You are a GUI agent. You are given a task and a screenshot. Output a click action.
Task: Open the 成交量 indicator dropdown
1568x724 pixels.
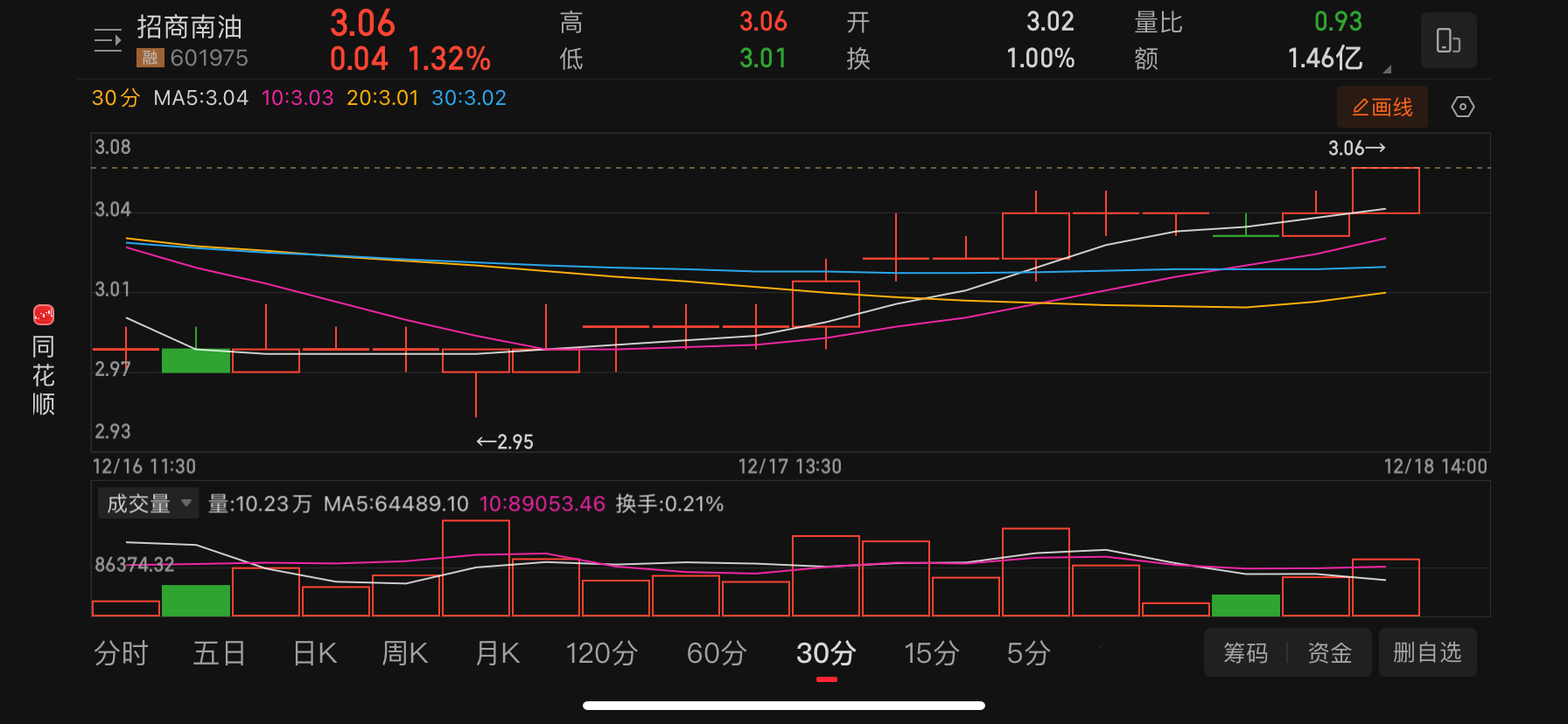click(148, 504)
